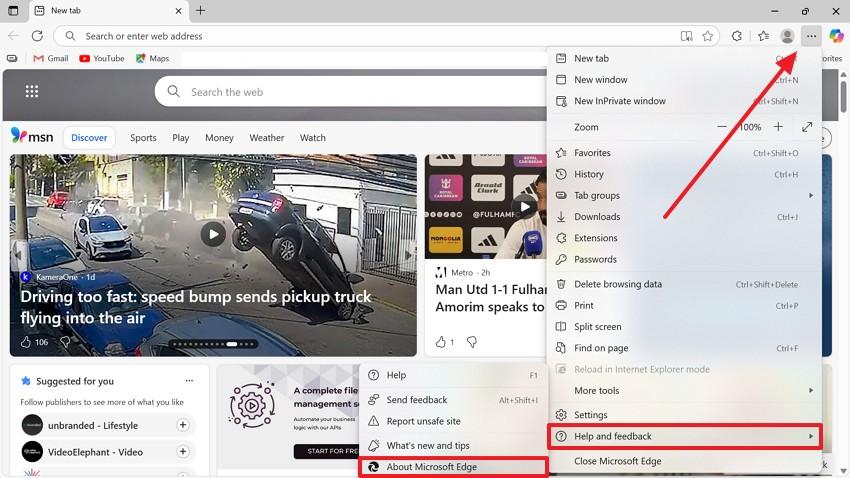Select Report unsafe site
Screen dimensions: 850x478
tap(453, 421)
